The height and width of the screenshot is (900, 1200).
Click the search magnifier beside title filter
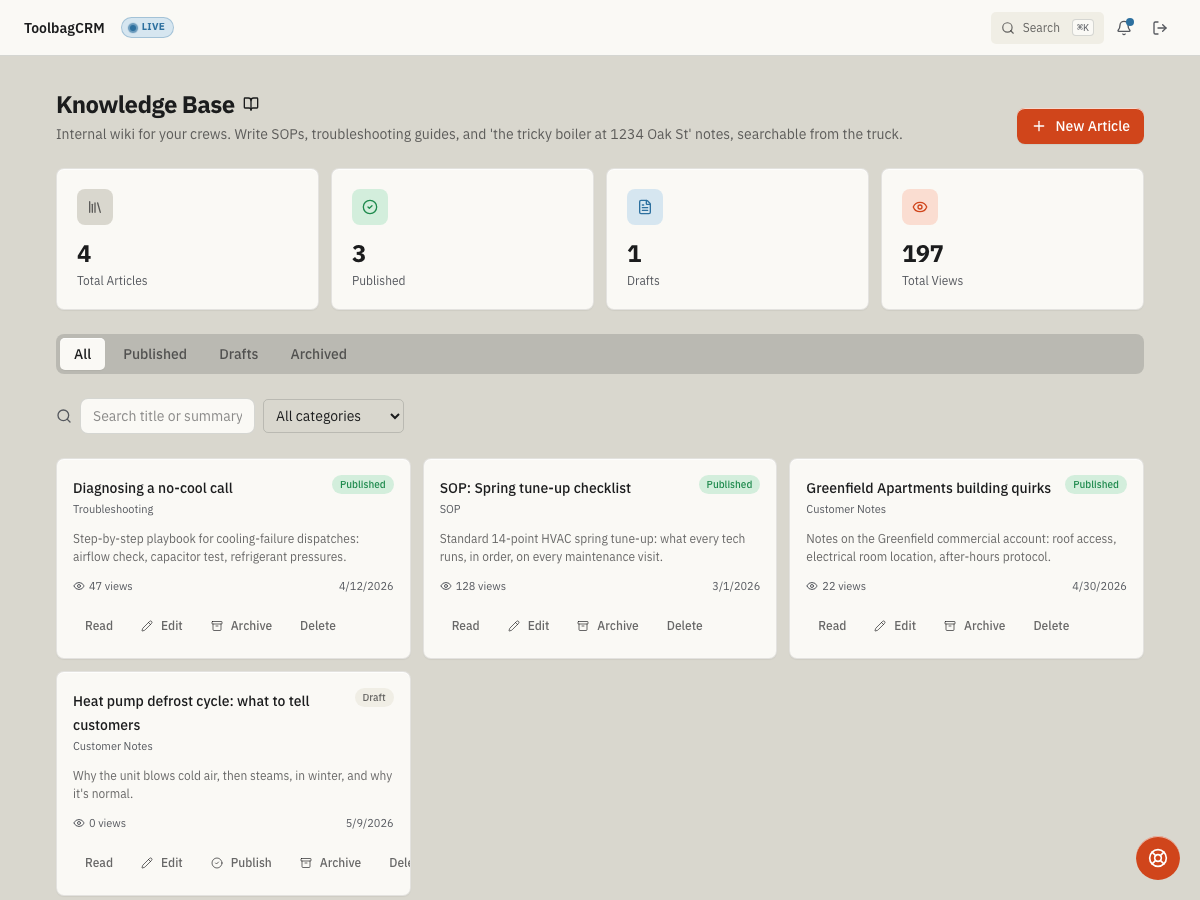coord(64,416)
